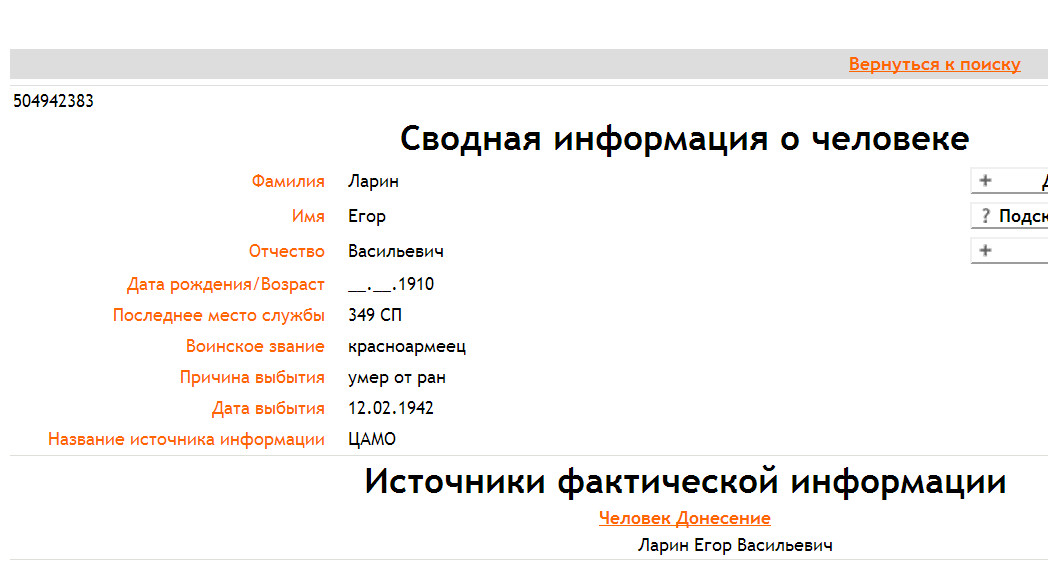1048x567 pixels.
Task: Select the rank value красноармеец
Action: (406, 347)
